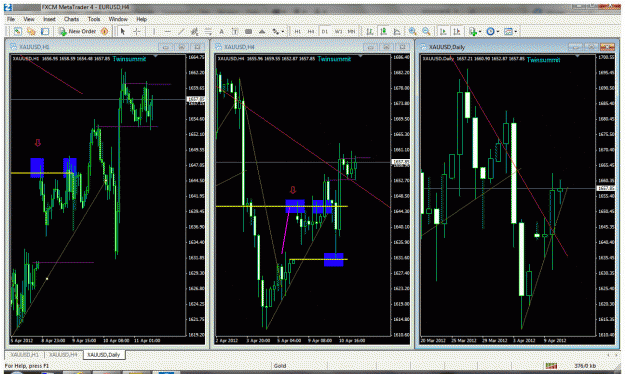This screenshot has width=625, height=374.
Task: Click the 'Gold' status bar entry
Action: pos(280,366)
